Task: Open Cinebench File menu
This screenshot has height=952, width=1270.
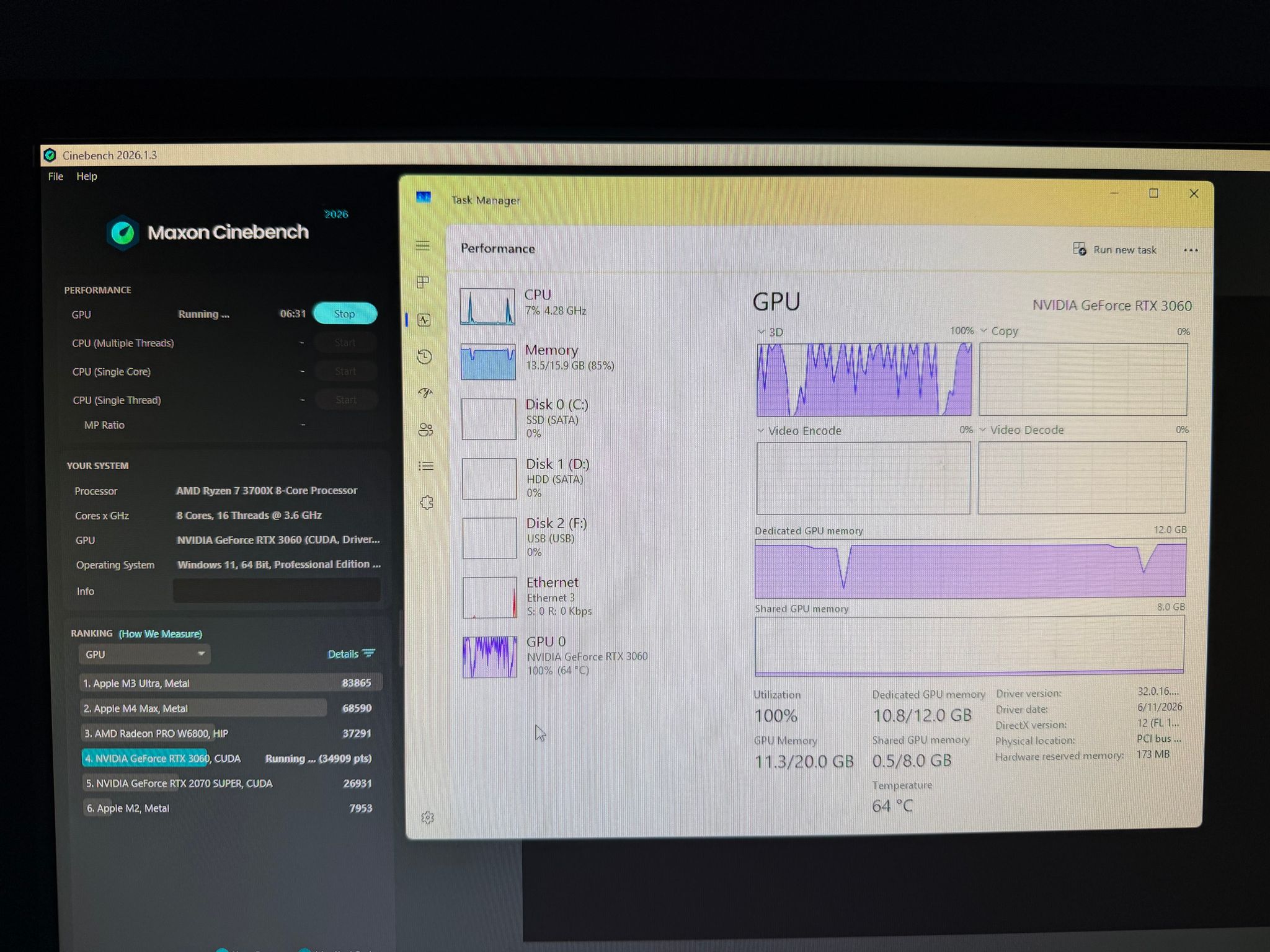Action: pos(56,177)
